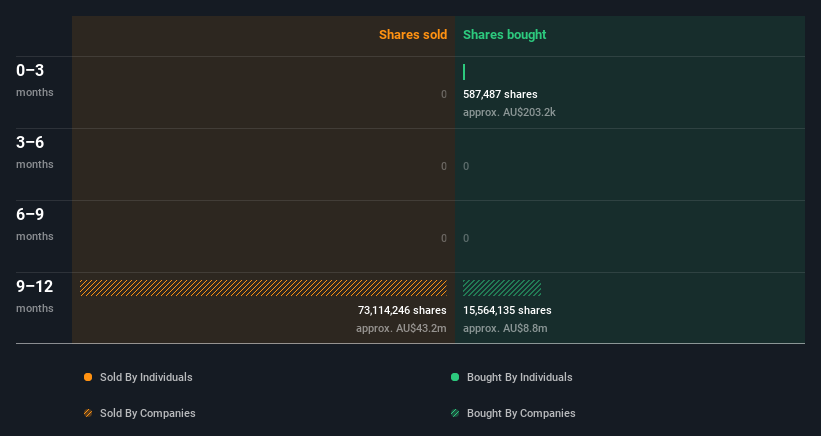Toggle the Sold By Individuals legend label
This screenshot has height=436, width=821.
click(x=146, y=377)
